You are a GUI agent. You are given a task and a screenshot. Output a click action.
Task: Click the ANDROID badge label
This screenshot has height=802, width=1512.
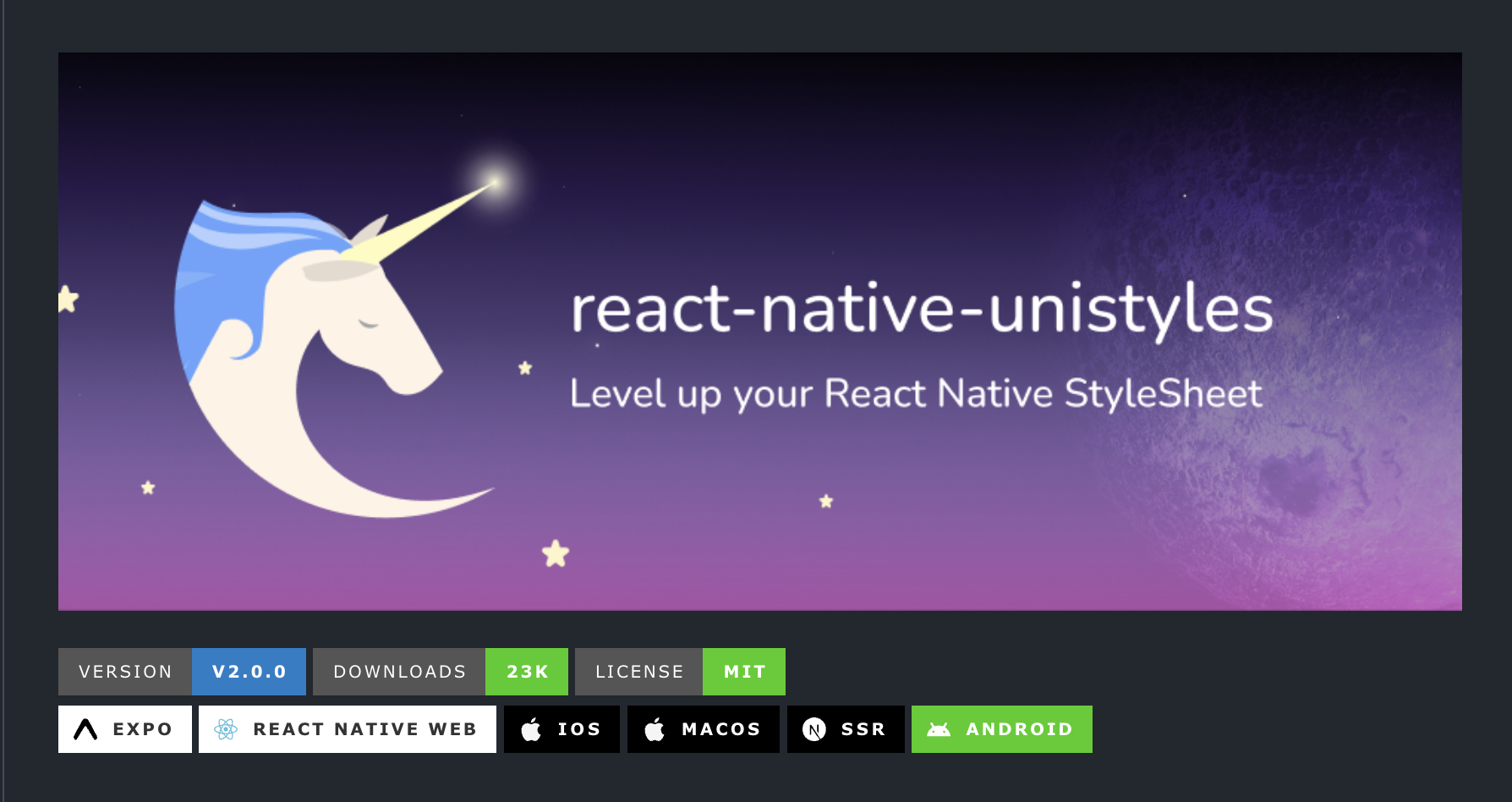pyautogui.click(x=1019, y=729)
